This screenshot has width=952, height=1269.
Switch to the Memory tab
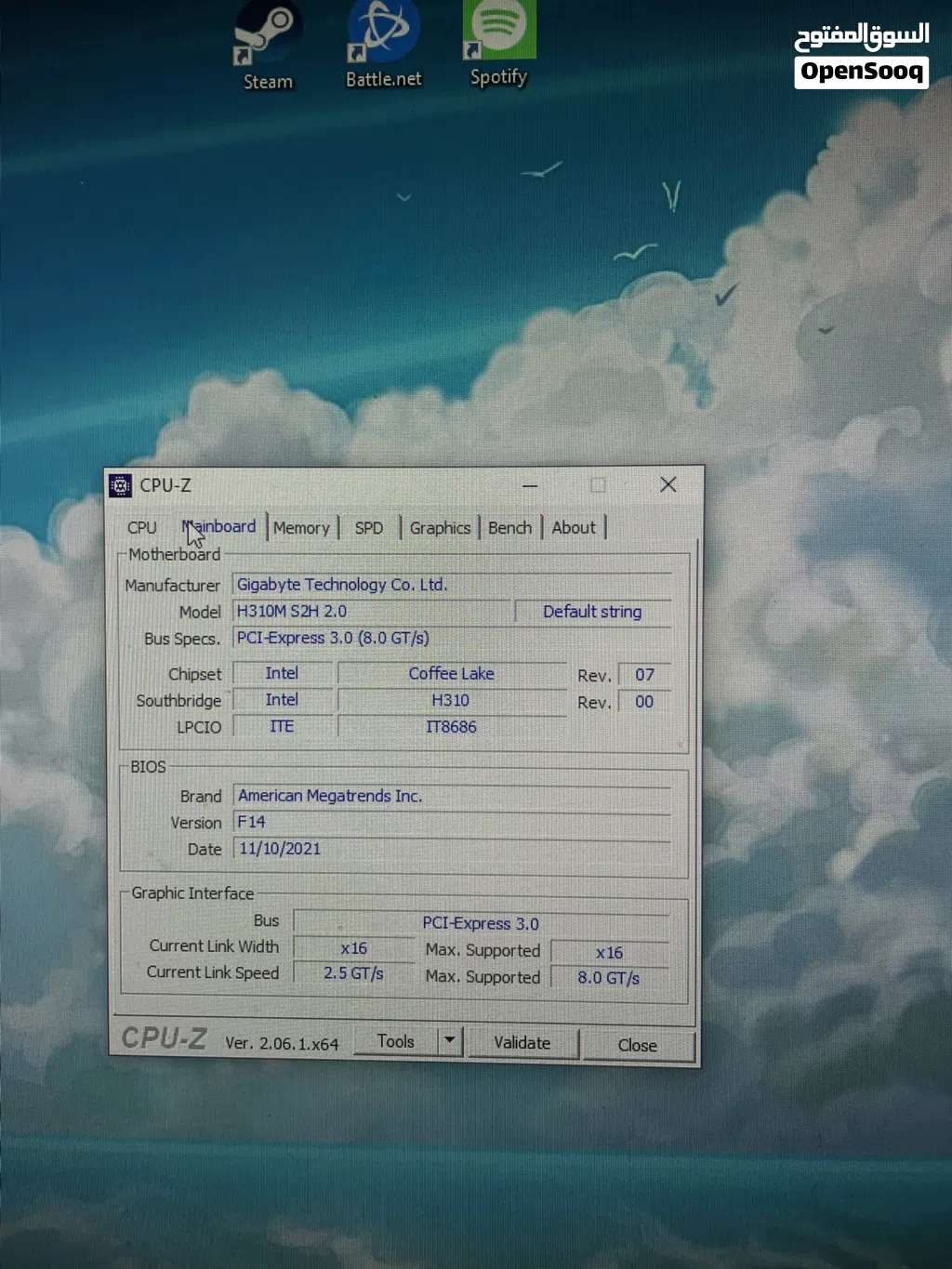coord(301,527)
